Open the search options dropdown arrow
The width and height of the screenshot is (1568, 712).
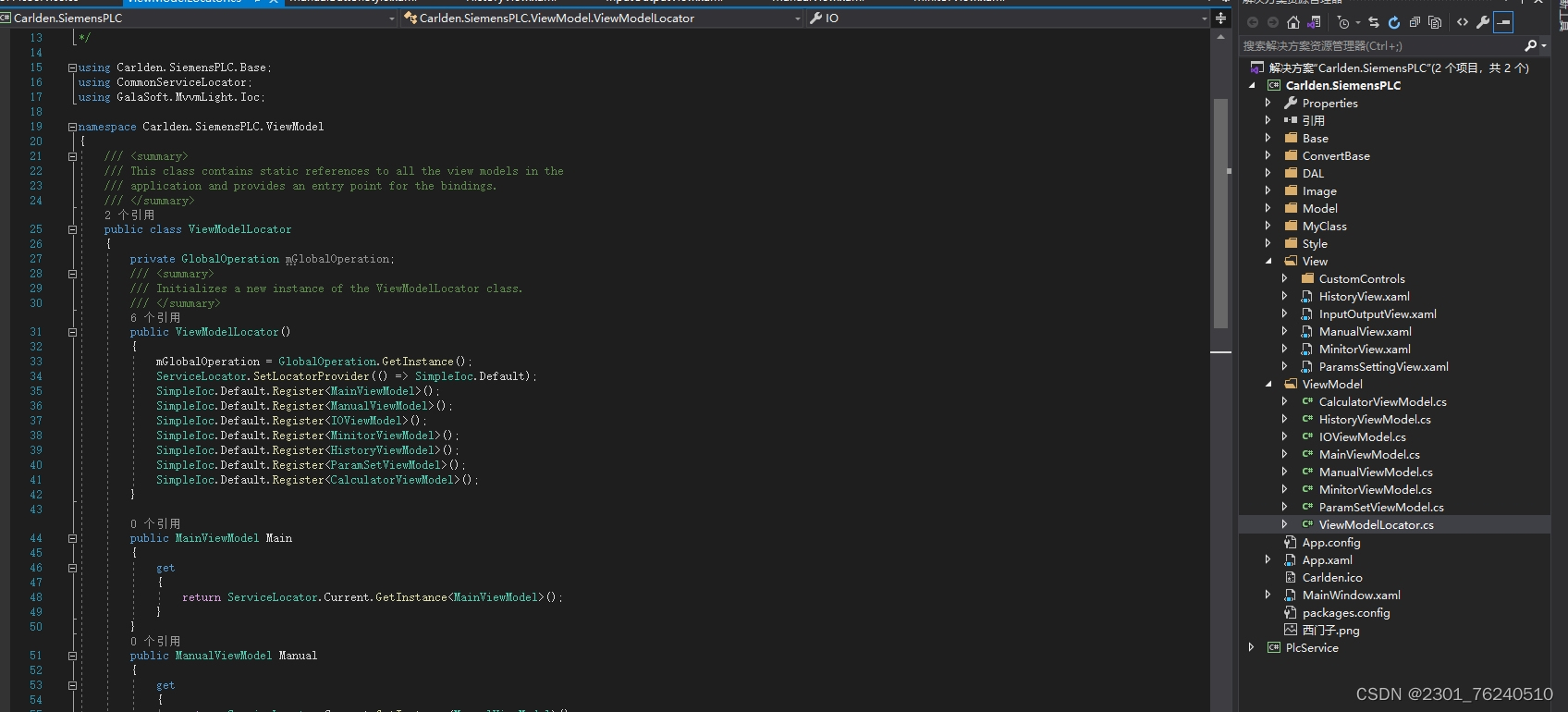1543,45
